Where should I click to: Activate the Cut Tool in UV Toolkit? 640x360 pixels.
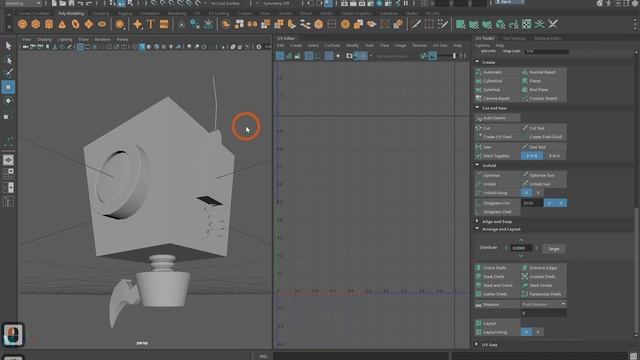(x=544, y=128)
